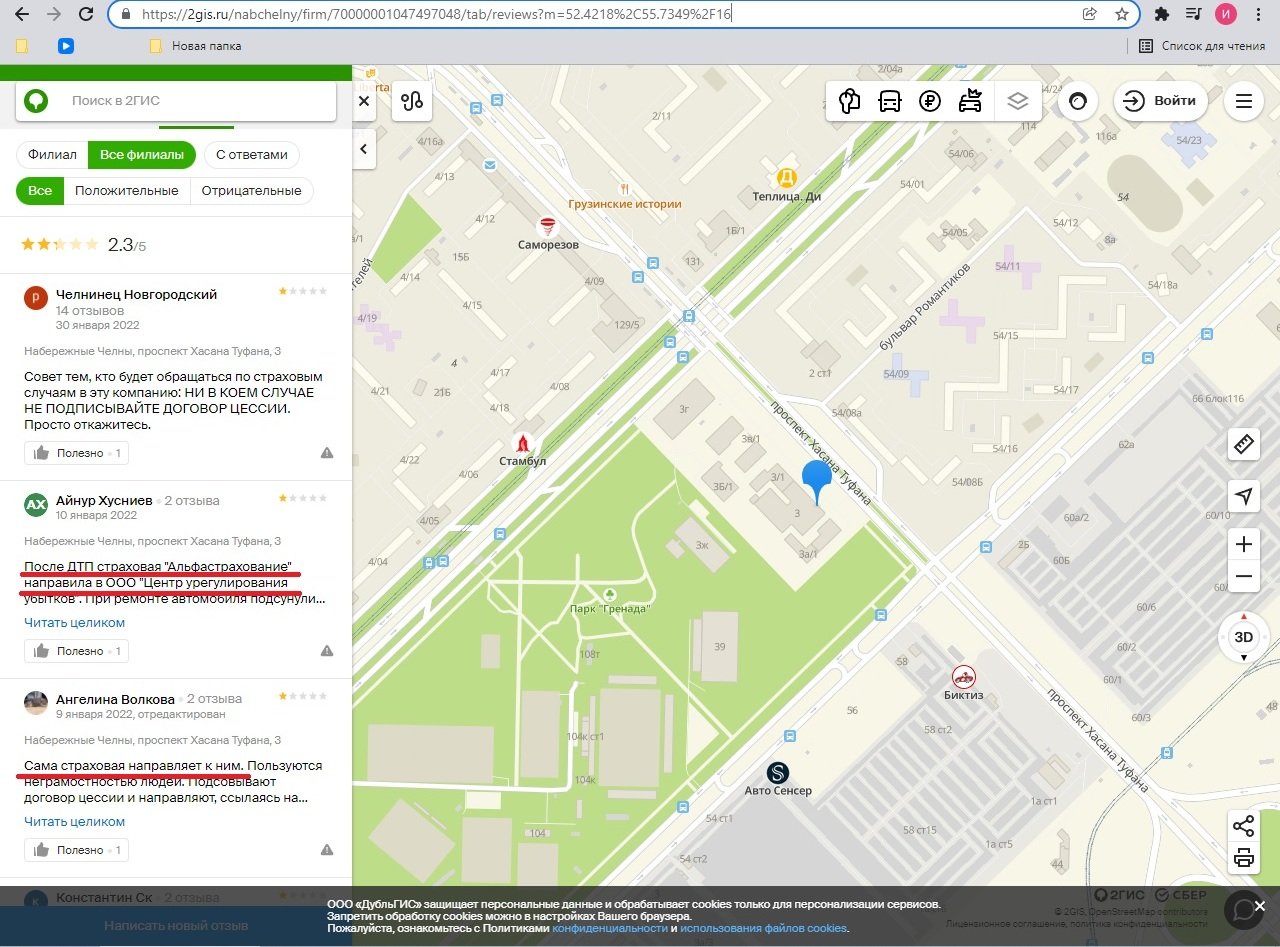Show Все reviews
Viewport: 1280px width, 947px height.
point(40,191)
